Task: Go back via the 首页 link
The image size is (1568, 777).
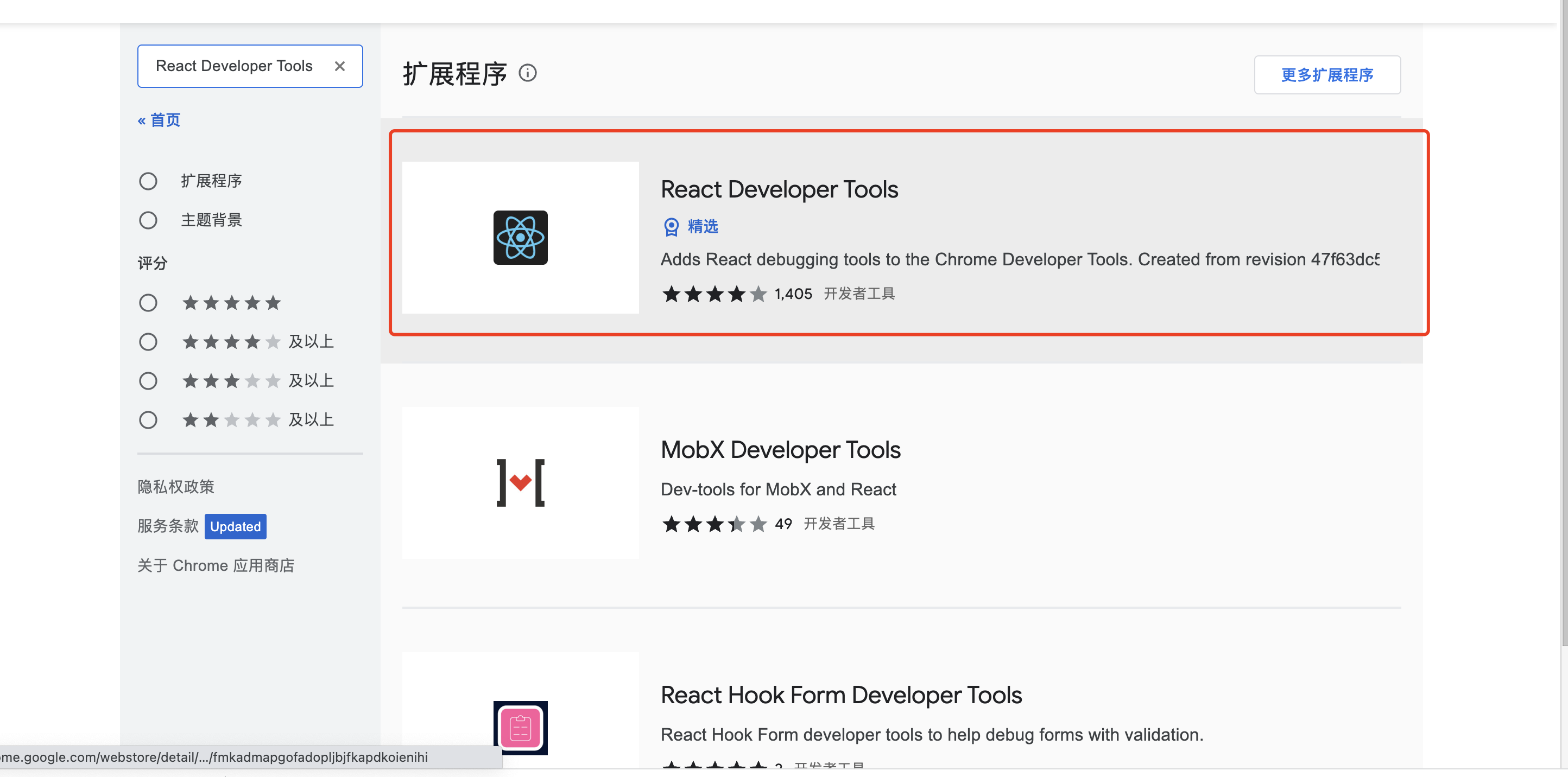Action: point(160,120)
